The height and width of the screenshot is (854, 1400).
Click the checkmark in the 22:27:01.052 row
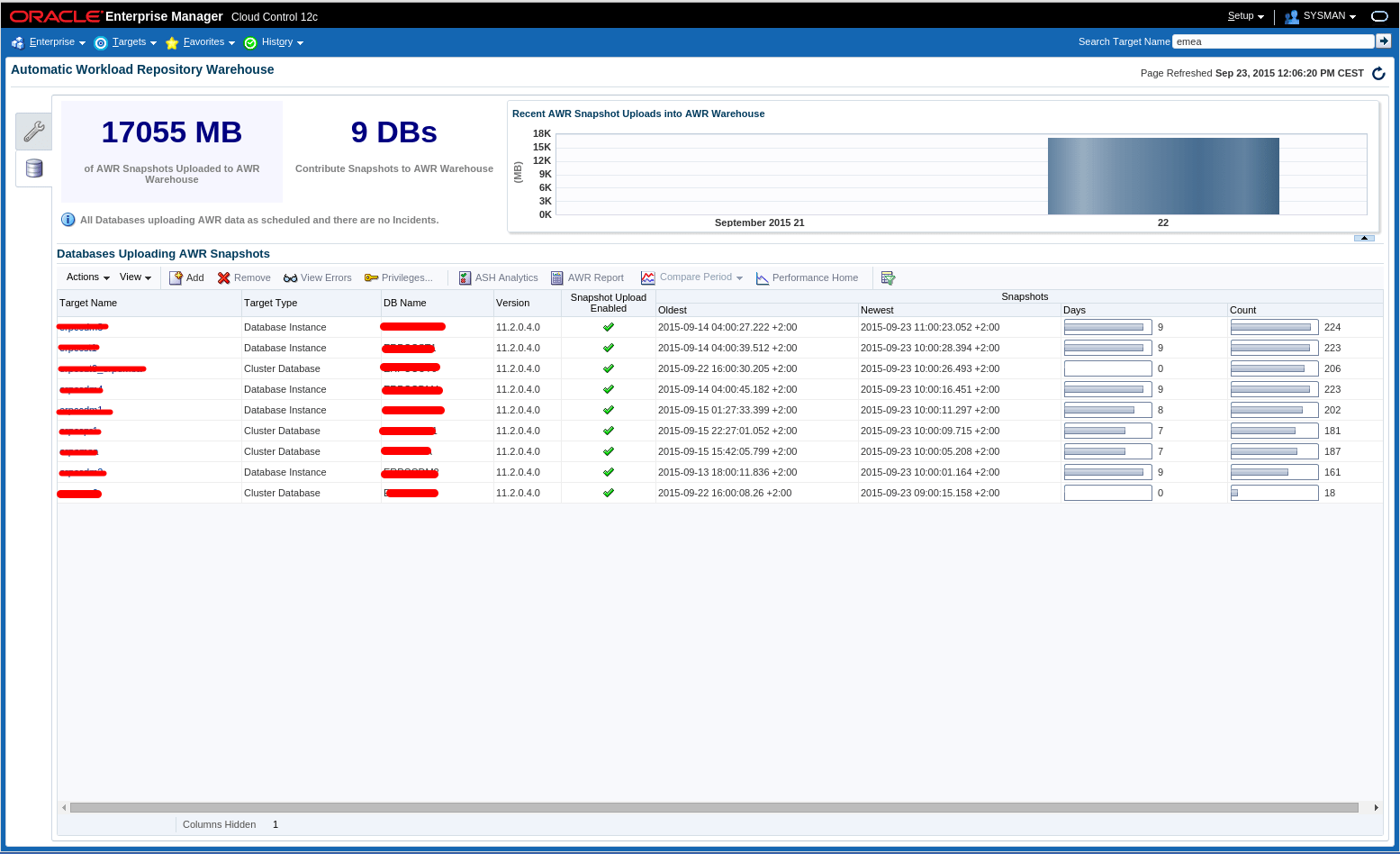[609, 431]
